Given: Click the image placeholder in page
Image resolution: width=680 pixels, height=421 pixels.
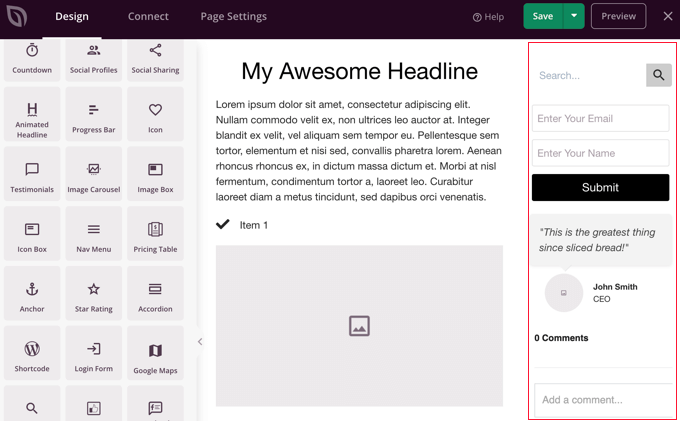Looking at the screenshot, I should 359,326.
